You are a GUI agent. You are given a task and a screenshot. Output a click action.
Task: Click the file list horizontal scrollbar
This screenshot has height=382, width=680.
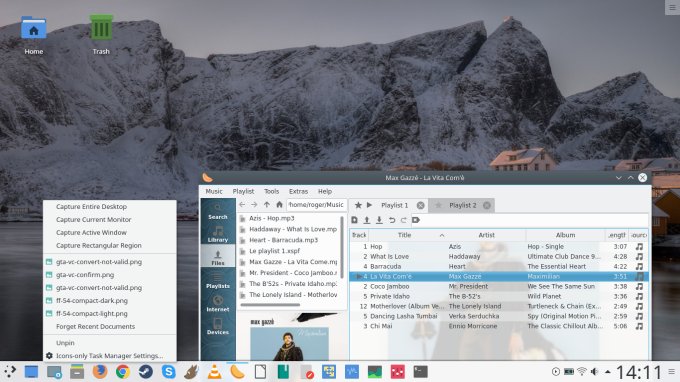click(x=270, y=305)
